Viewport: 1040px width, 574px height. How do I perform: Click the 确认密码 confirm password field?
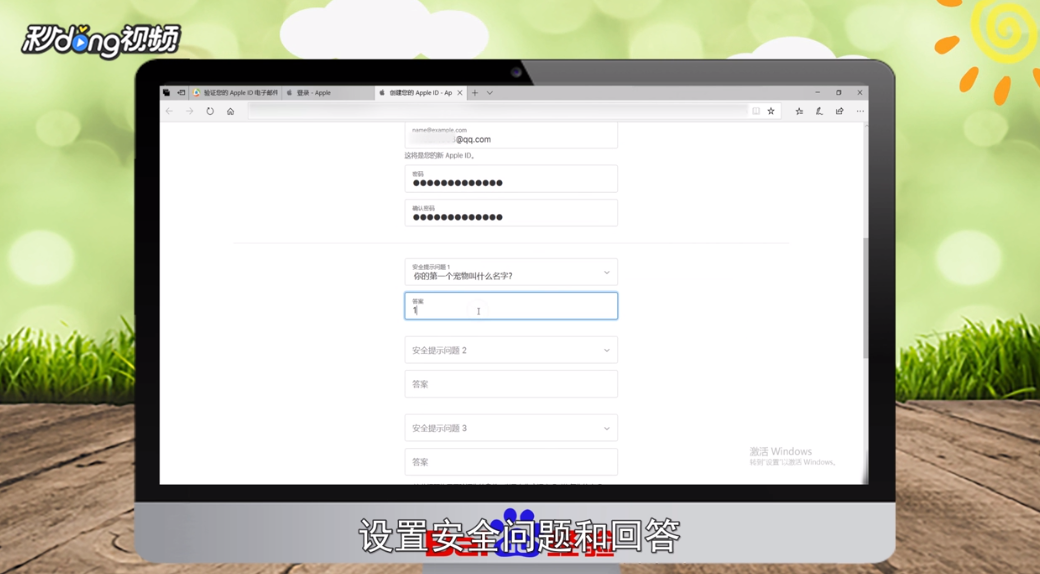(x=511, y=213)
